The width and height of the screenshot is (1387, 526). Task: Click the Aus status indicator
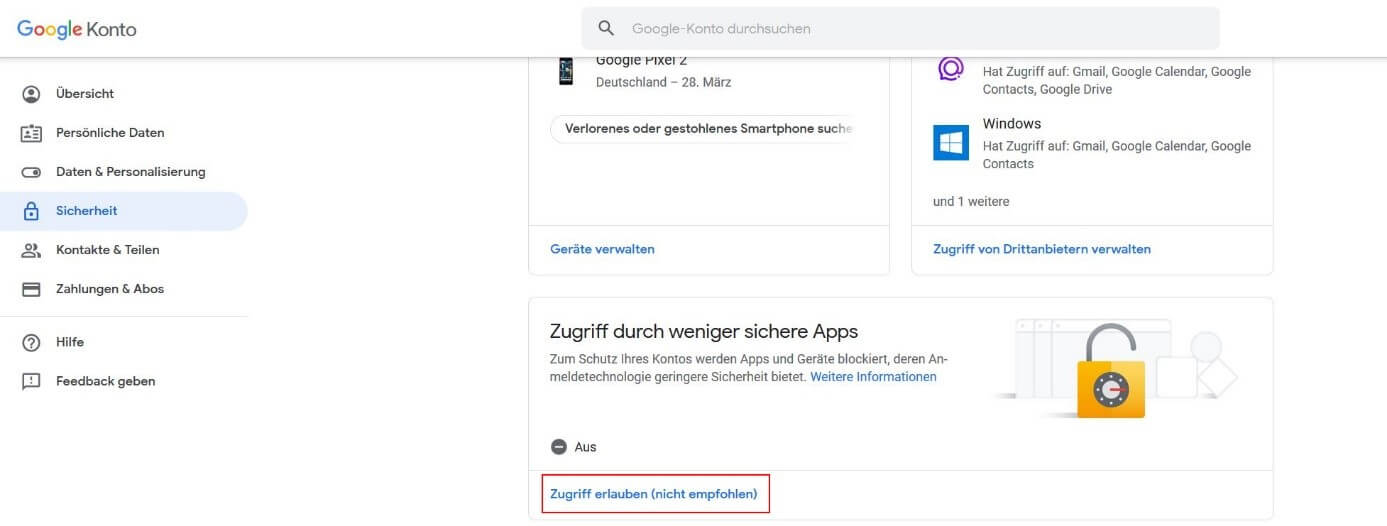coord(559,447)
